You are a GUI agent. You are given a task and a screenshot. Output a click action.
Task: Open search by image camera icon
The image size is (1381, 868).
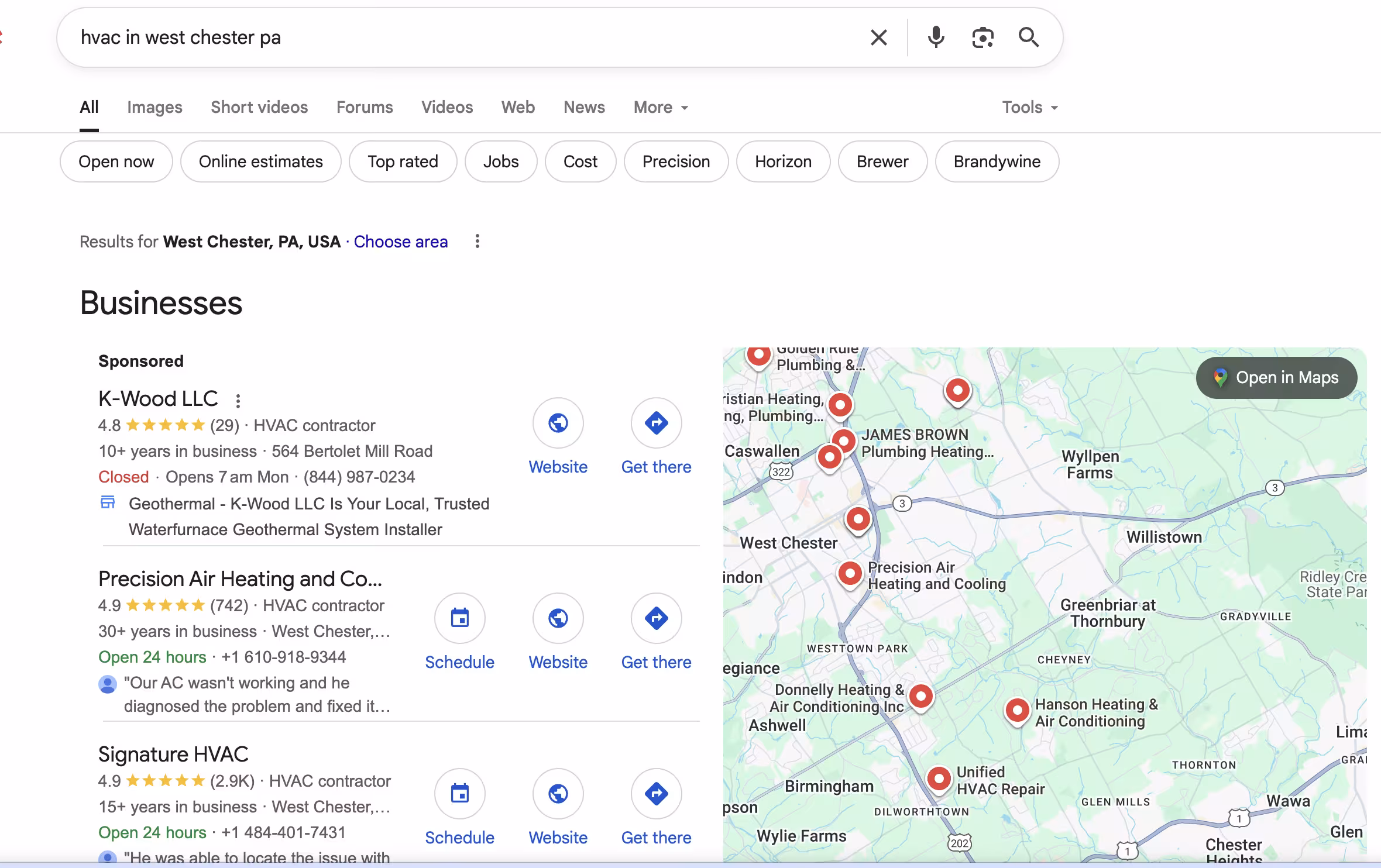pyautogui.click(x=982, y=37)
